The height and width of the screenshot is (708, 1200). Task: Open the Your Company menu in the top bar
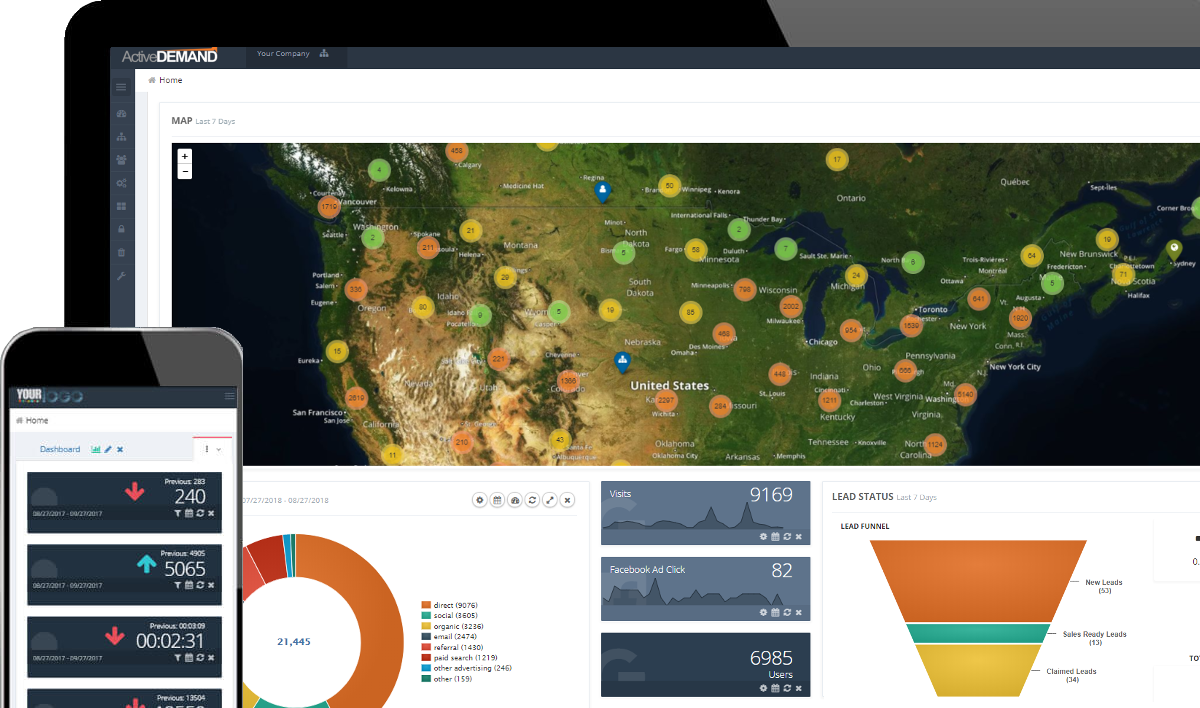coord(283,53)
